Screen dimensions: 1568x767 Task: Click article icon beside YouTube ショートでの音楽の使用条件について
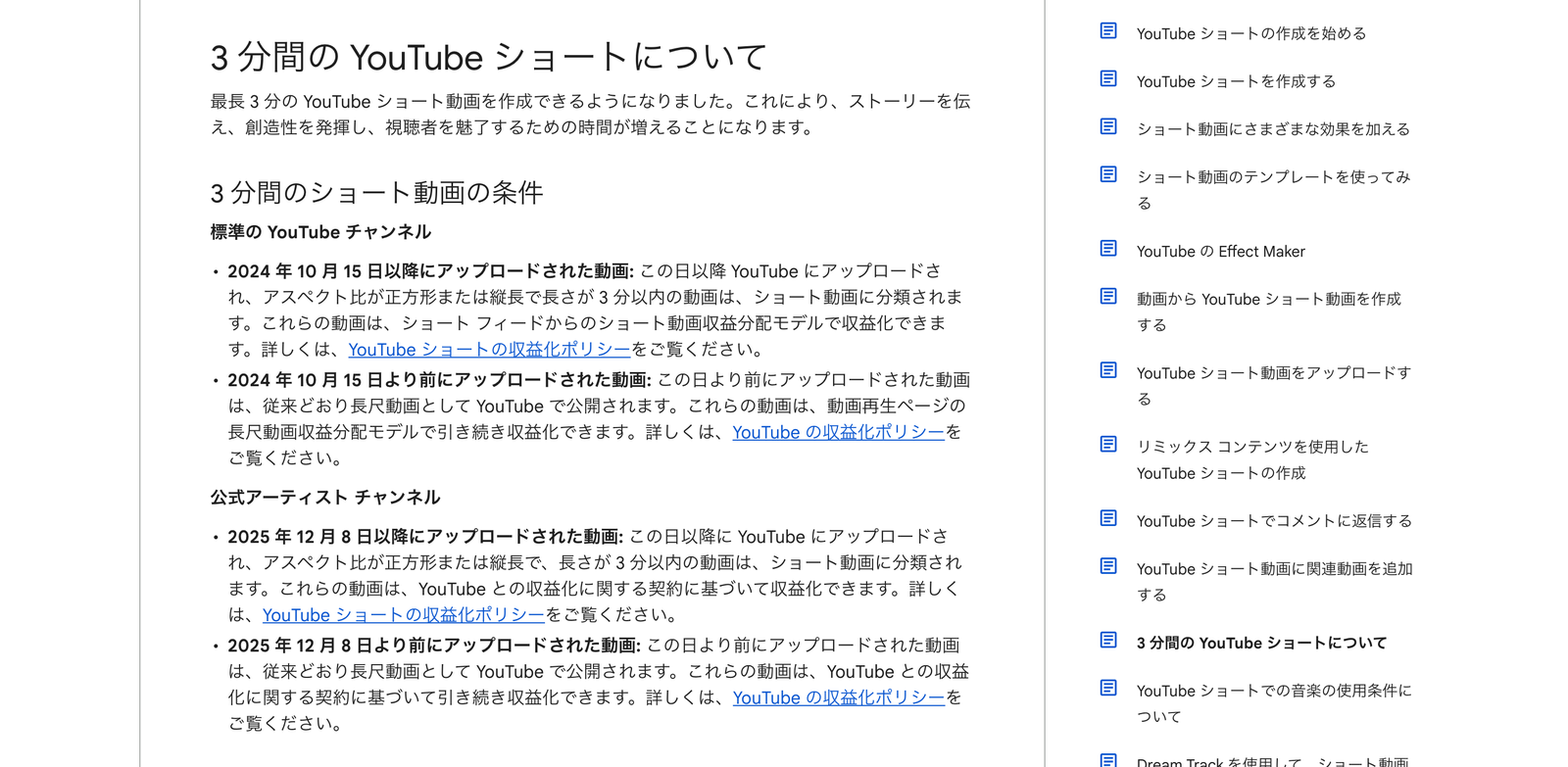pos(1108,689)
